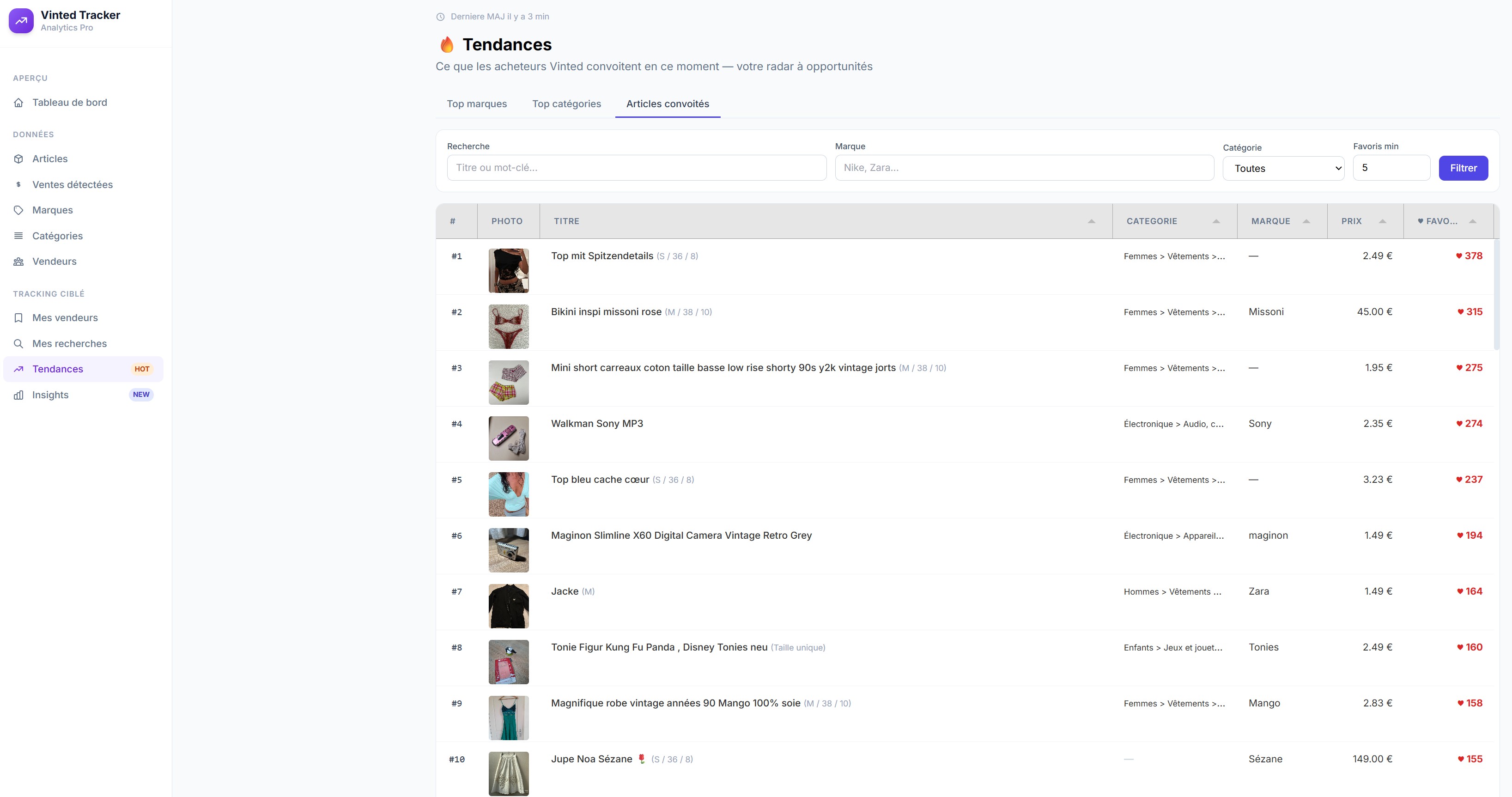Click the heart icon beside 315

click(x=1460, y=312)
